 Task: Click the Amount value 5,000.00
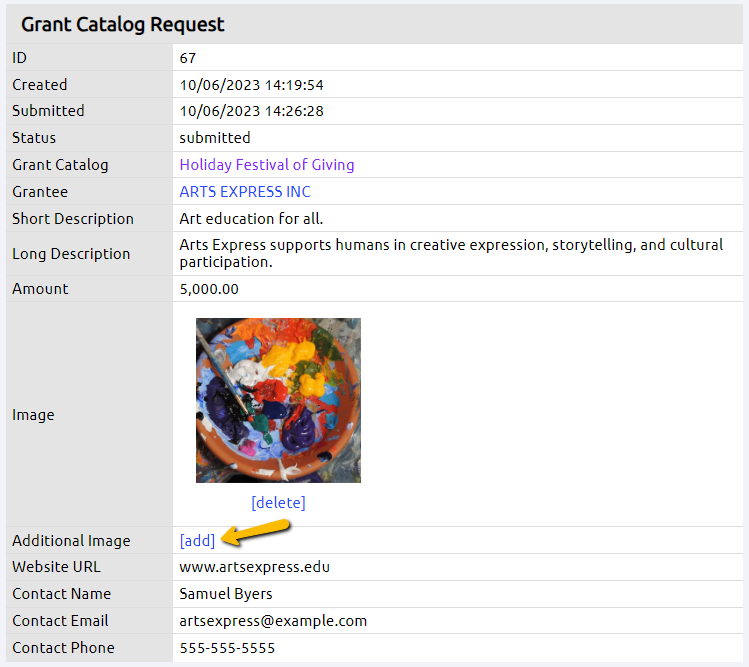209,289
